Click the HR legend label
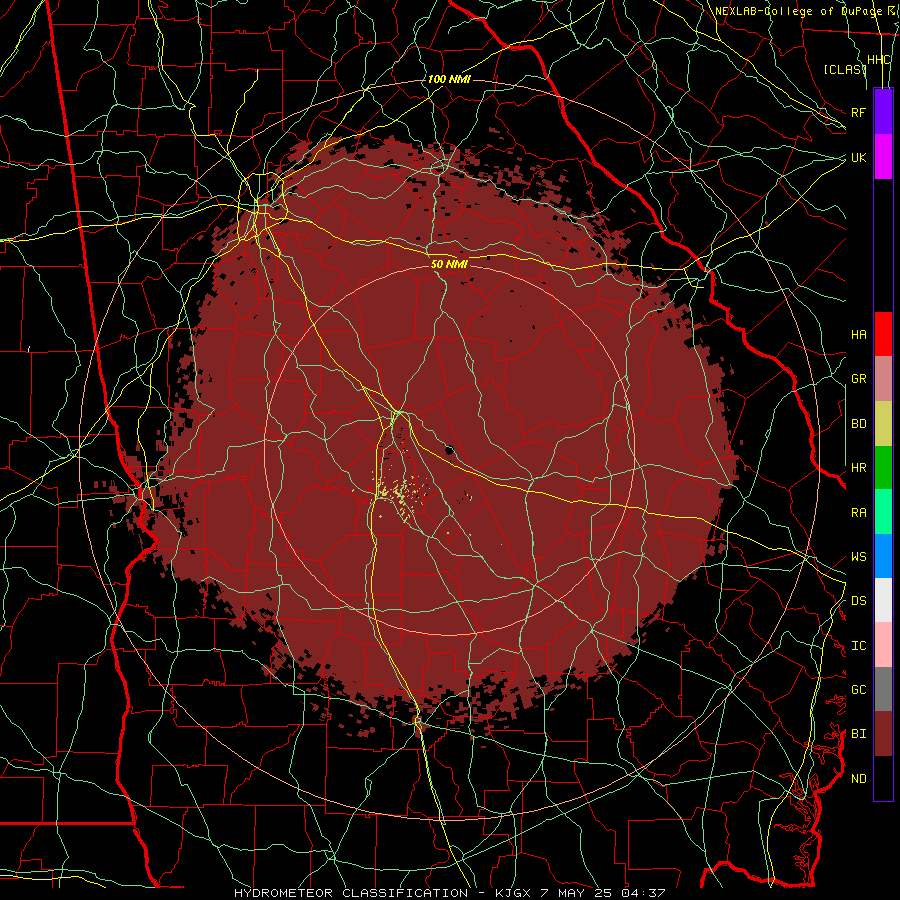The width and height of the screenshot is (900, 900). (x=858, y=468)
